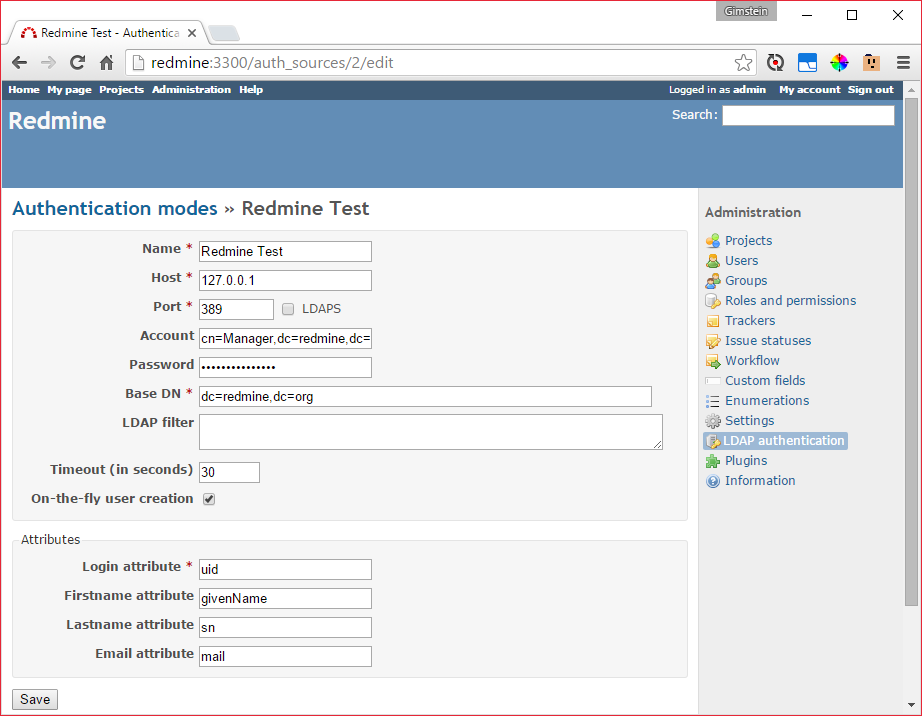Open Administration in top menu
Viewport: 922px width, 716px height.
[191, 89]
